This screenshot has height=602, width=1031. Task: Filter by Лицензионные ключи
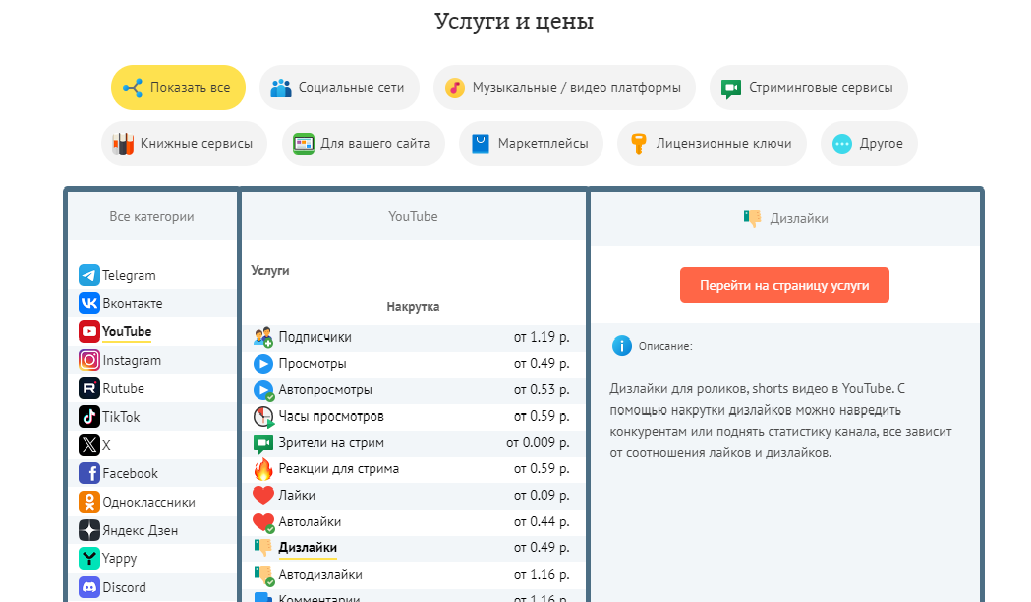(712, 143)
